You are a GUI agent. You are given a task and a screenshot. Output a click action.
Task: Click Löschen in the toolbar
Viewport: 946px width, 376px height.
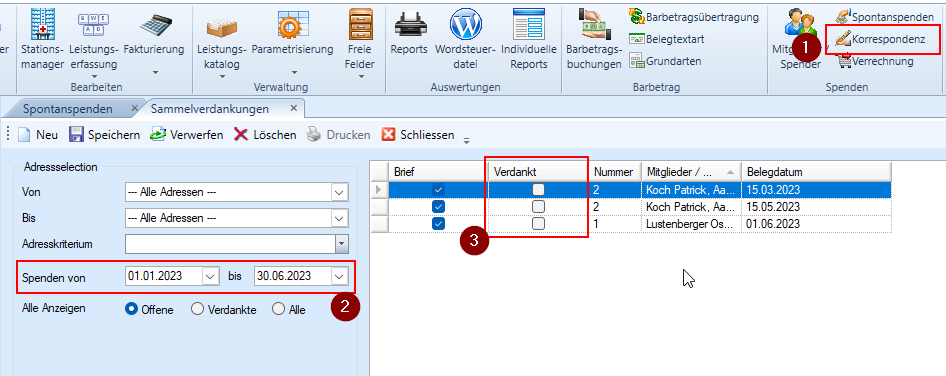pos(265,135)
